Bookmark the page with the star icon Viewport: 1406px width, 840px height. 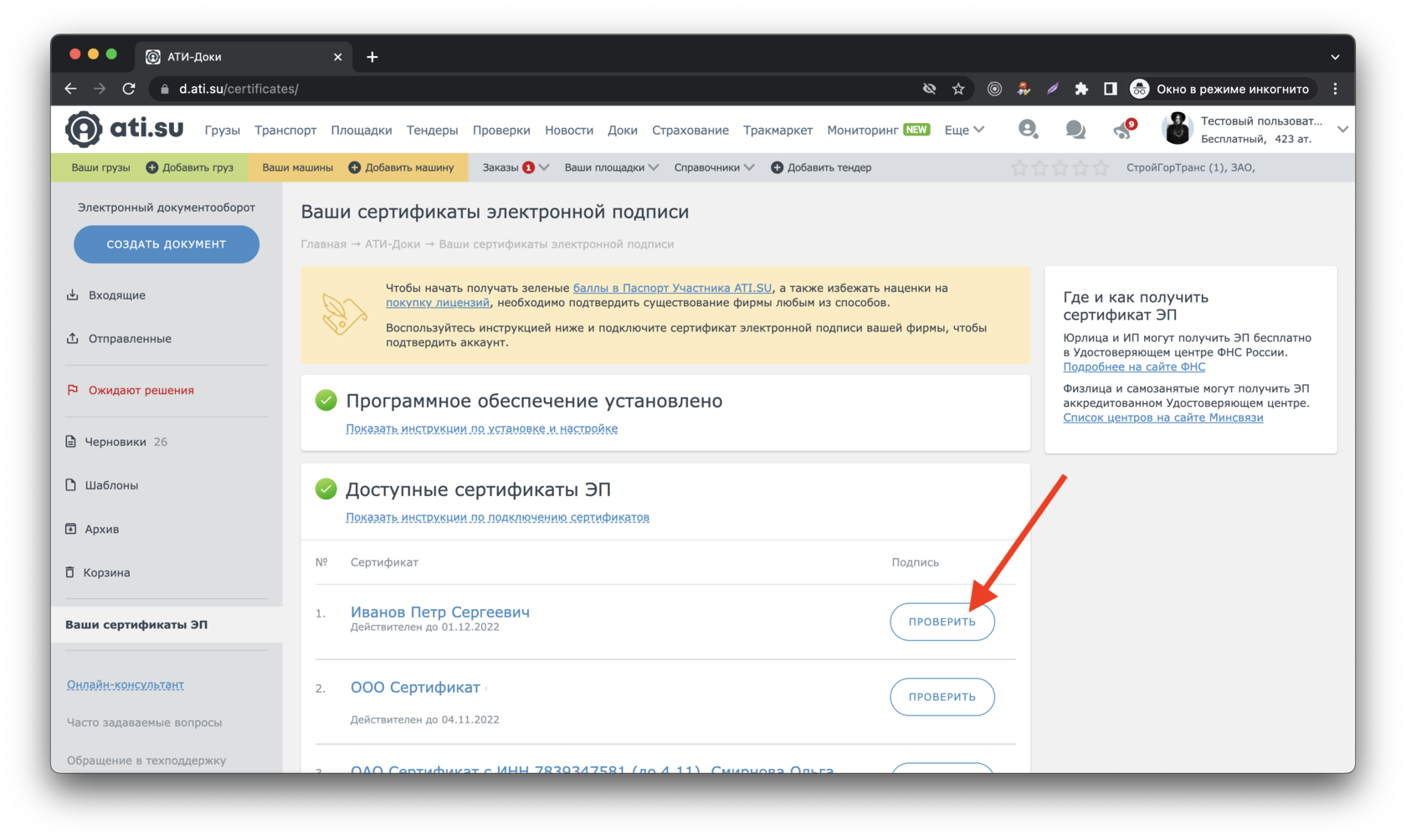coord(958,89)
